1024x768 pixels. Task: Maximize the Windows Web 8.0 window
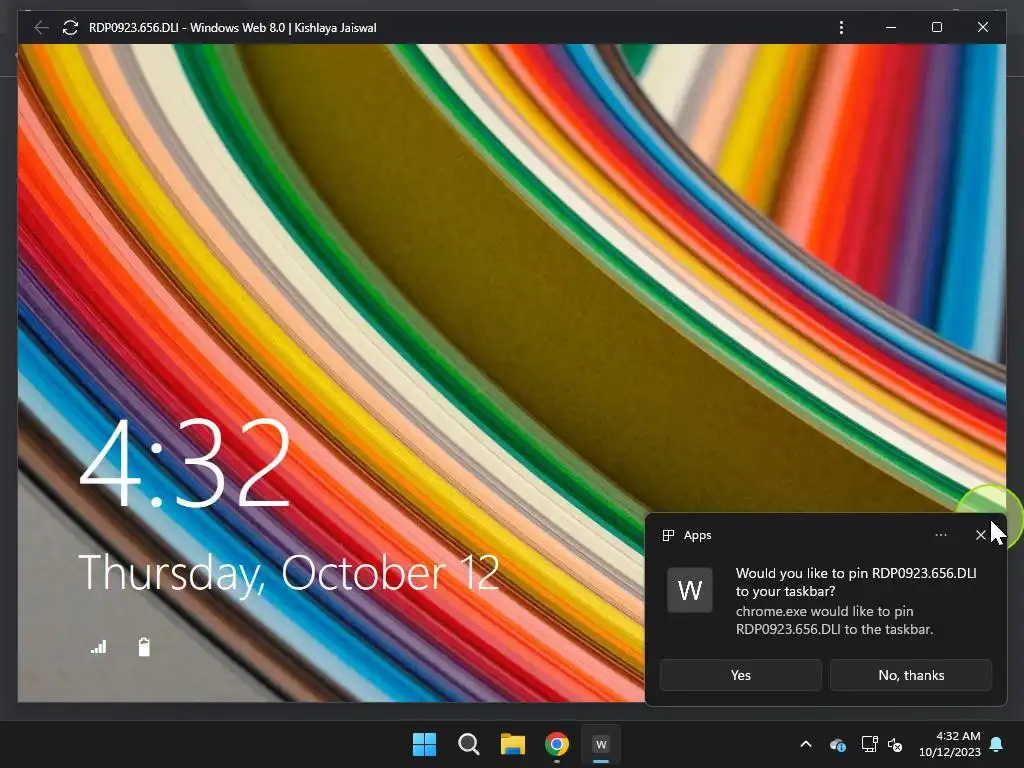point(936,27)
